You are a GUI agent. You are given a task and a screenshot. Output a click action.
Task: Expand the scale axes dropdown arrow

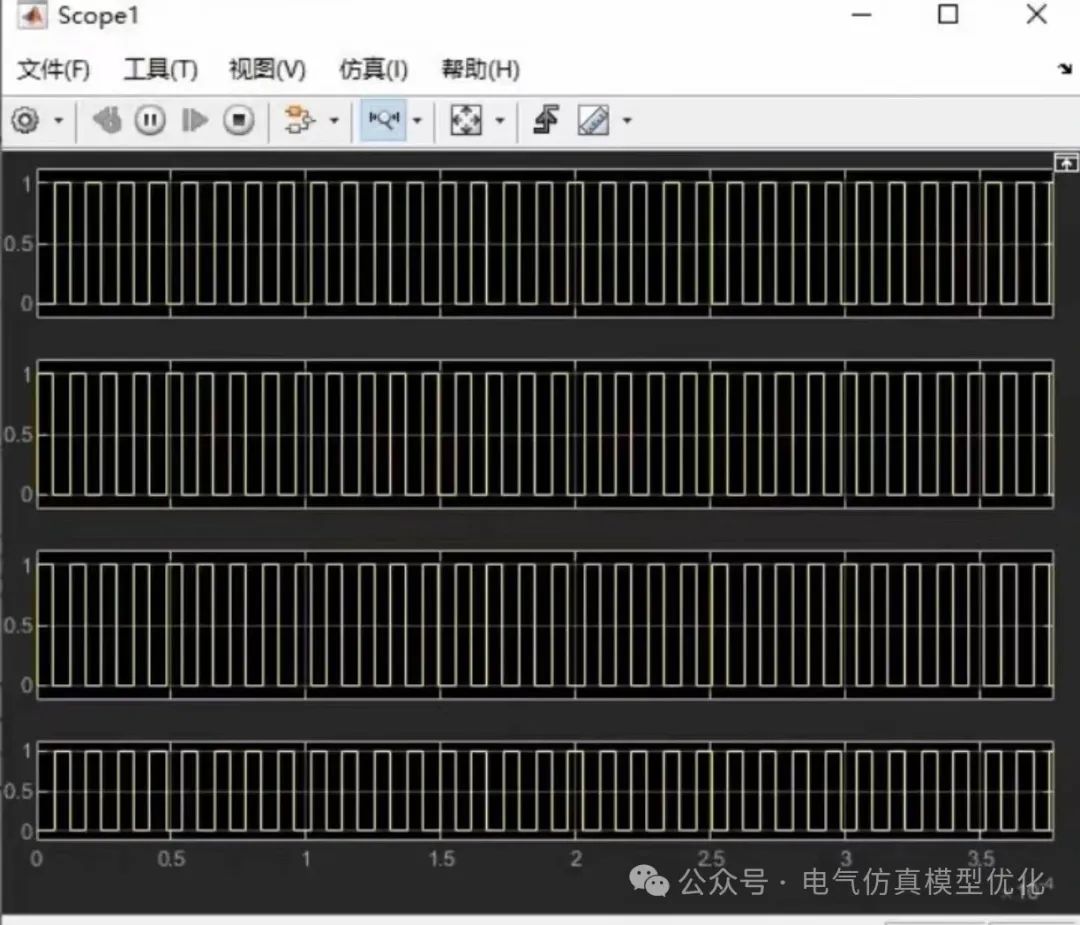click(x=501, y=121)
